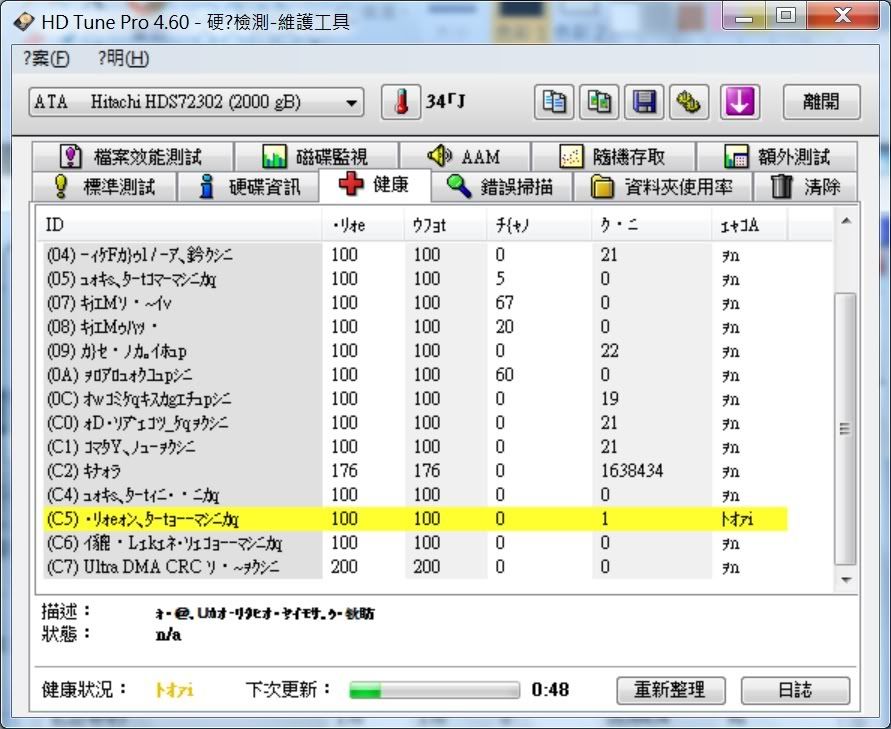891x729 pixels.
Task: Switch to the 磁碟監視 tab
Action: point(316,156)
